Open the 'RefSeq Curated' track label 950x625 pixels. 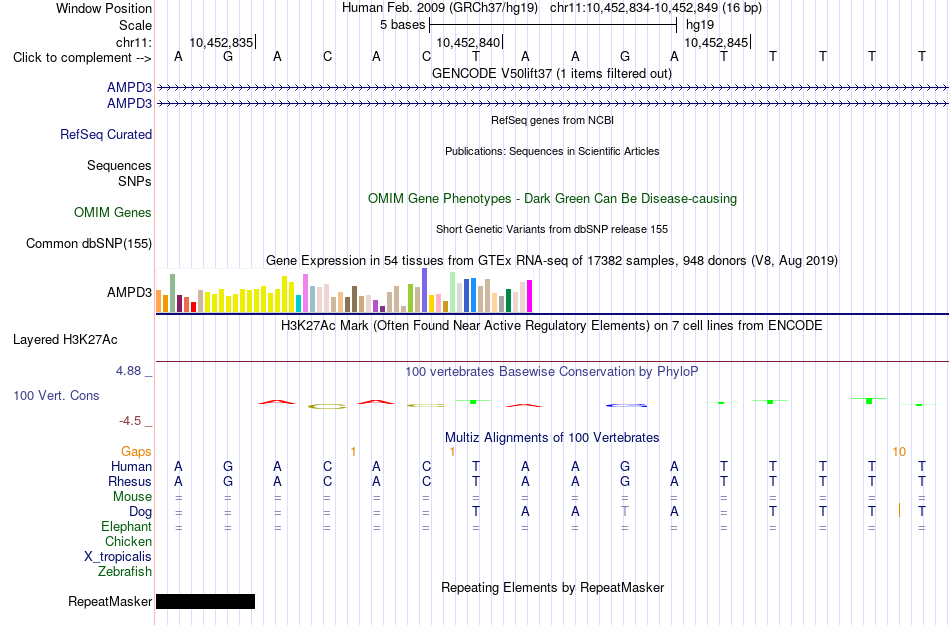(106, 134)
